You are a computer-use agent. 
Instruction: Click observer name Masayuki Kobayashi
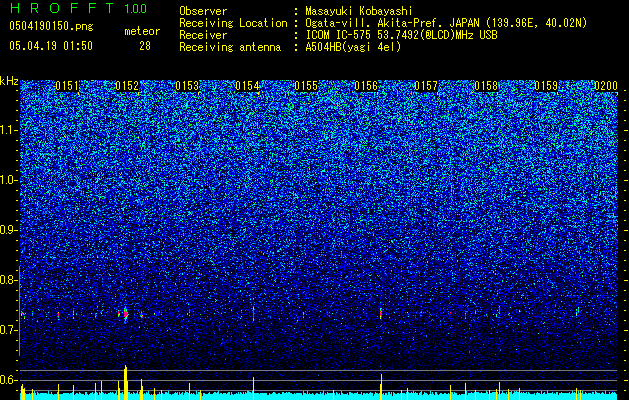point(359,11)
